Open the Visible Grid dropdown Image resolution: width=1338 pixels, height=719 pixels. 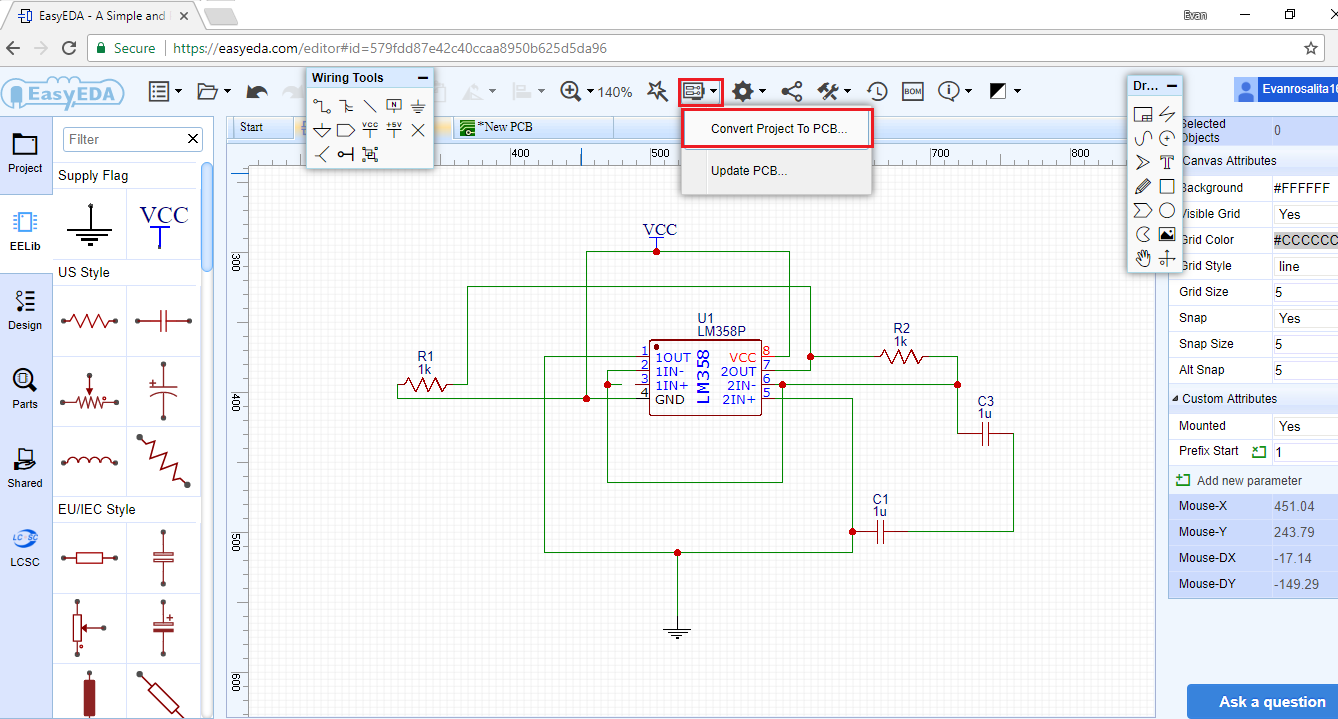coord(1305,214)
